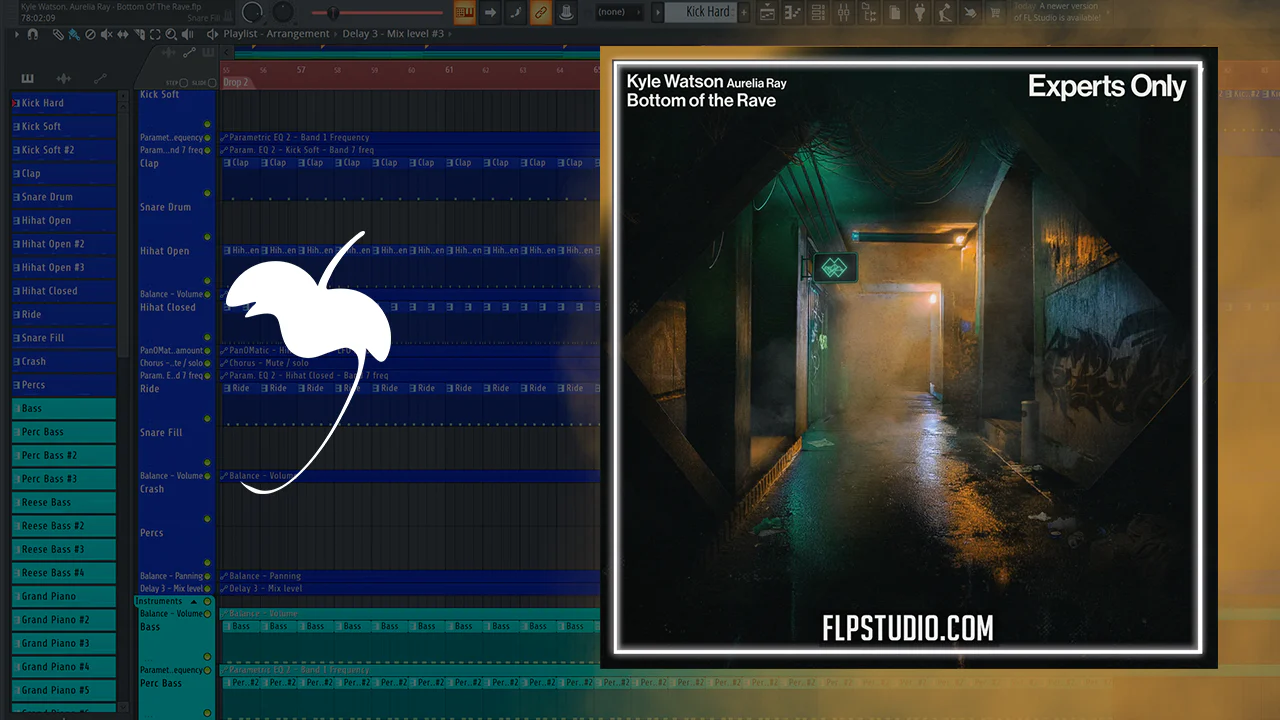The height and width of the screenshot is (720, 1280).
Task: Open the playlist view icon
Action: pos(768,12)
